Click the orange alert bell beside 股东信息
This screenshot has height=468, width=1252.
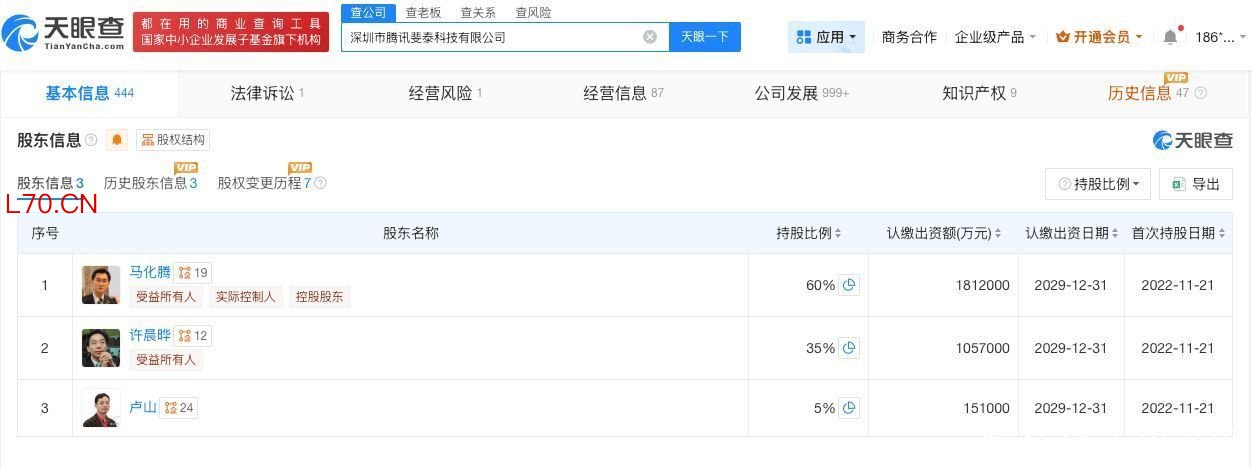(x=118, y=140)
